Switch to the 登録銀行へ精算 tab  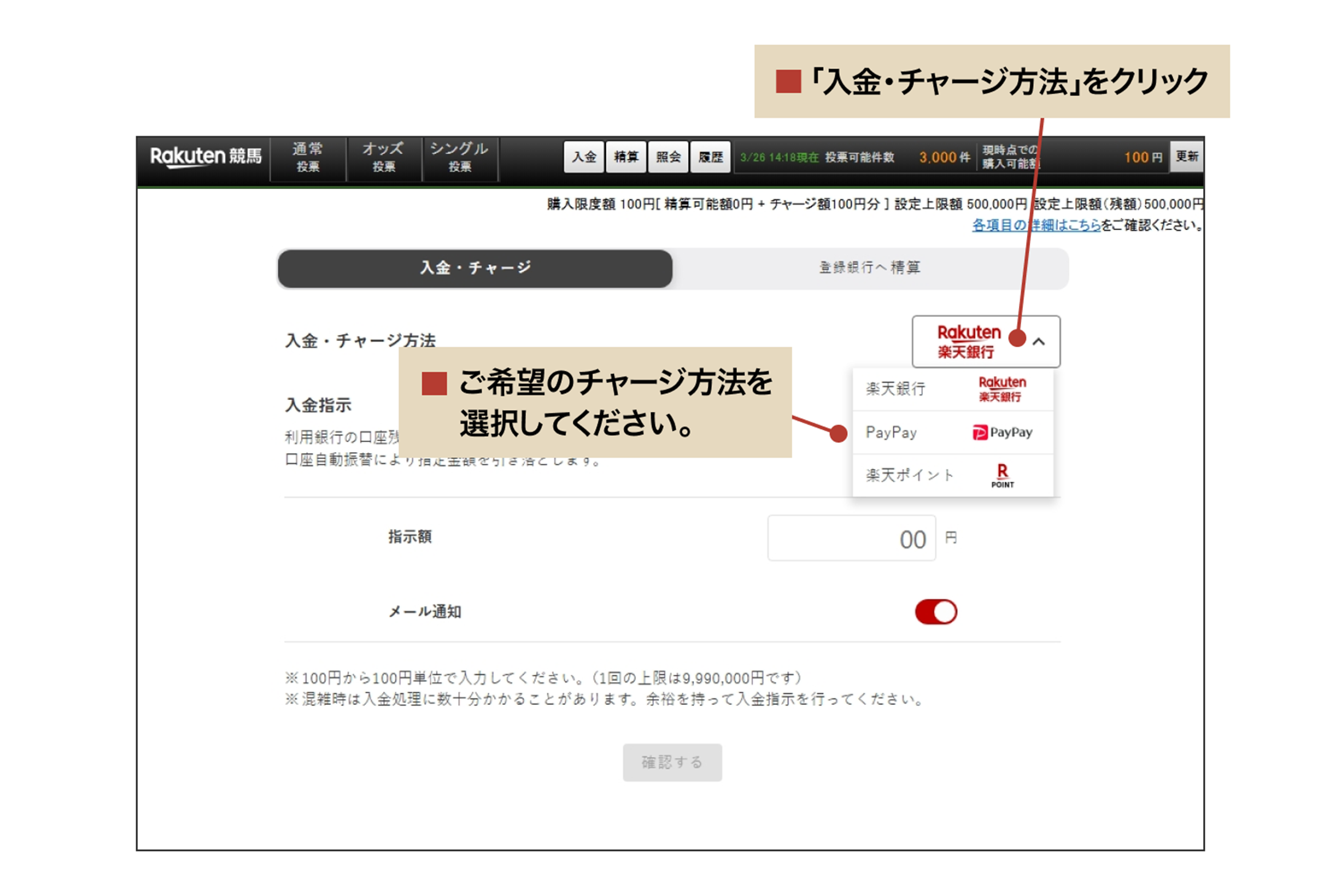(x=870, y=268)
